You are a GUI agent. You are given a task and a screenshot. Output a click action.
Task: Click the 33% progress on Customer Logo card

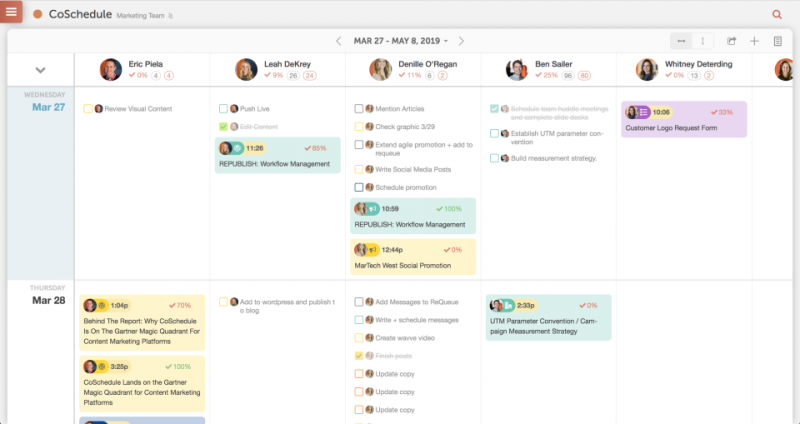[722, 112]
